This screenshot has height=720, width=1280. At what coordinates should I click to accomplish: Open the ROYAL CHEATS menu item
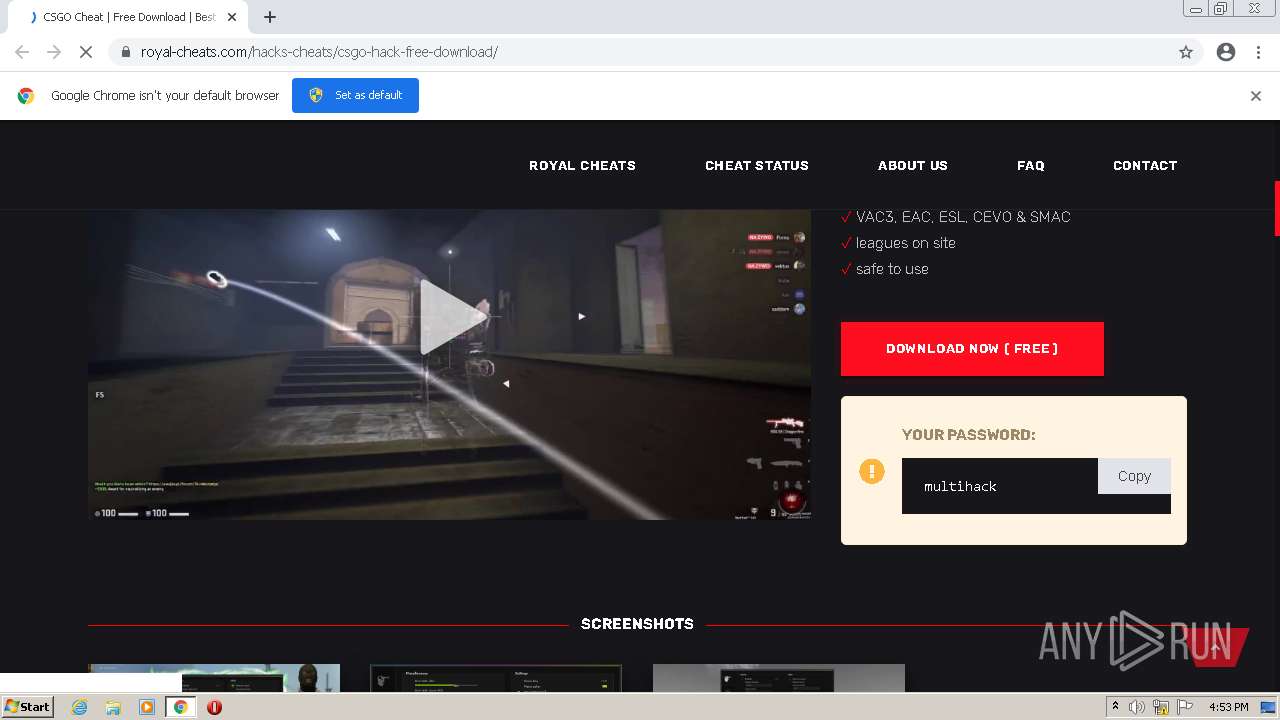[582, 166]
